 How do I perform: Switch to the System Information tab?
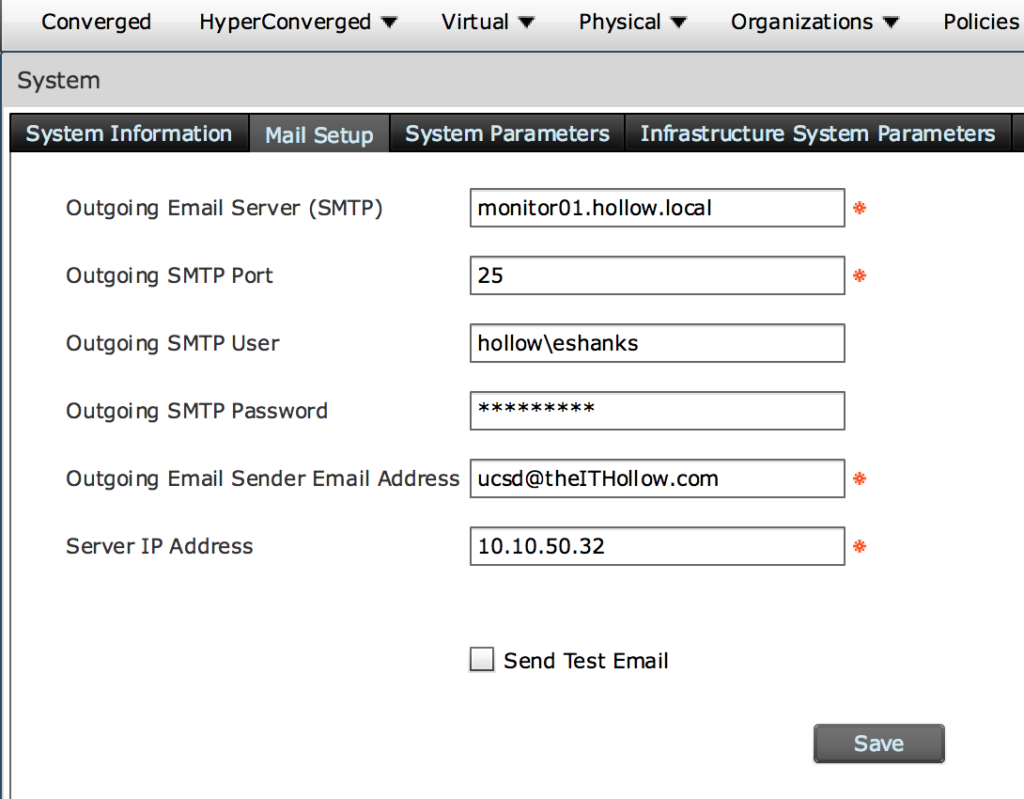tap(129, 134)
